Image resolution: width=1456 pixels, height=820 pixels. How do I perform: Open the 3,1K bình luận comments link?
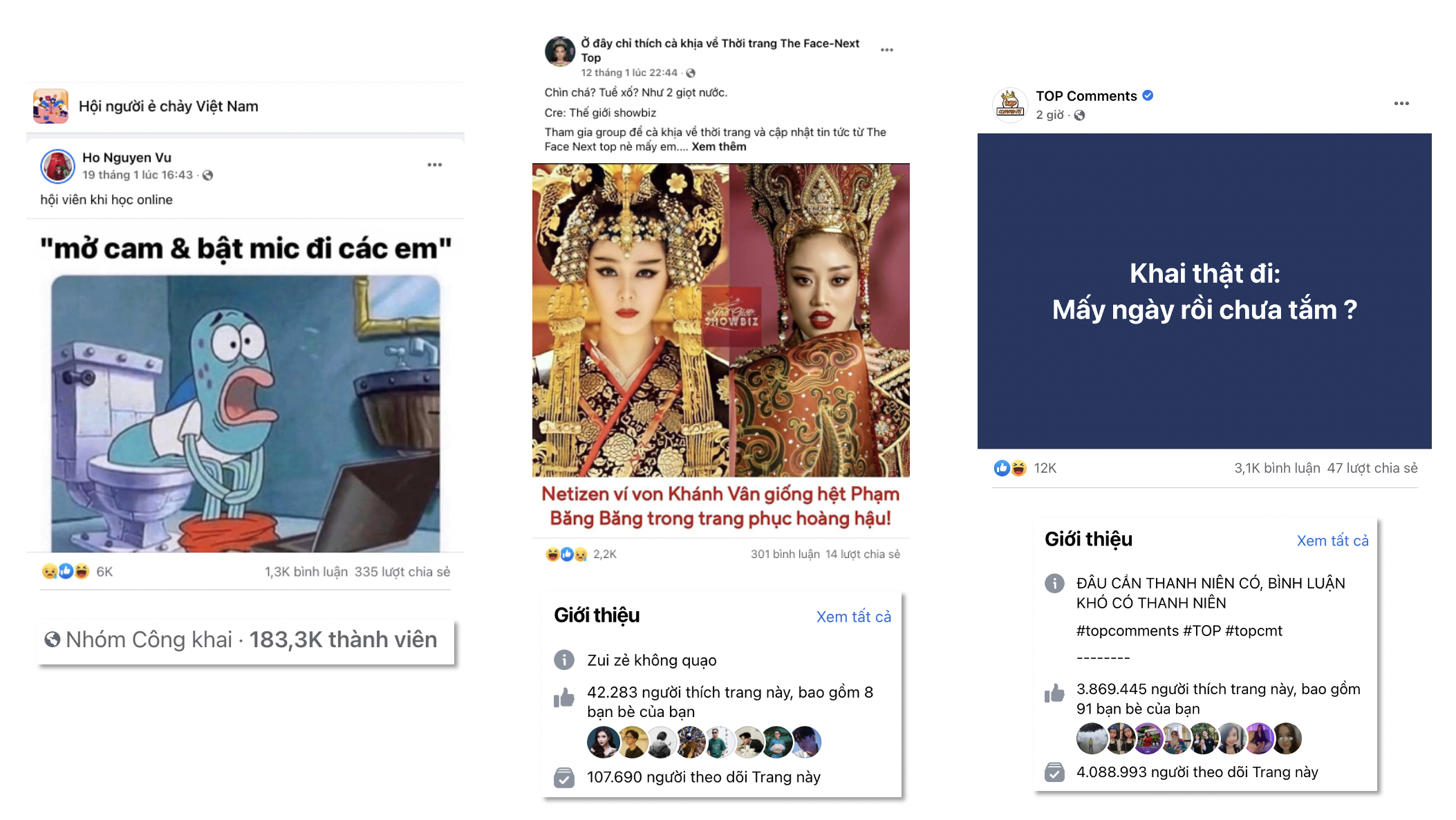point(1277,468)
